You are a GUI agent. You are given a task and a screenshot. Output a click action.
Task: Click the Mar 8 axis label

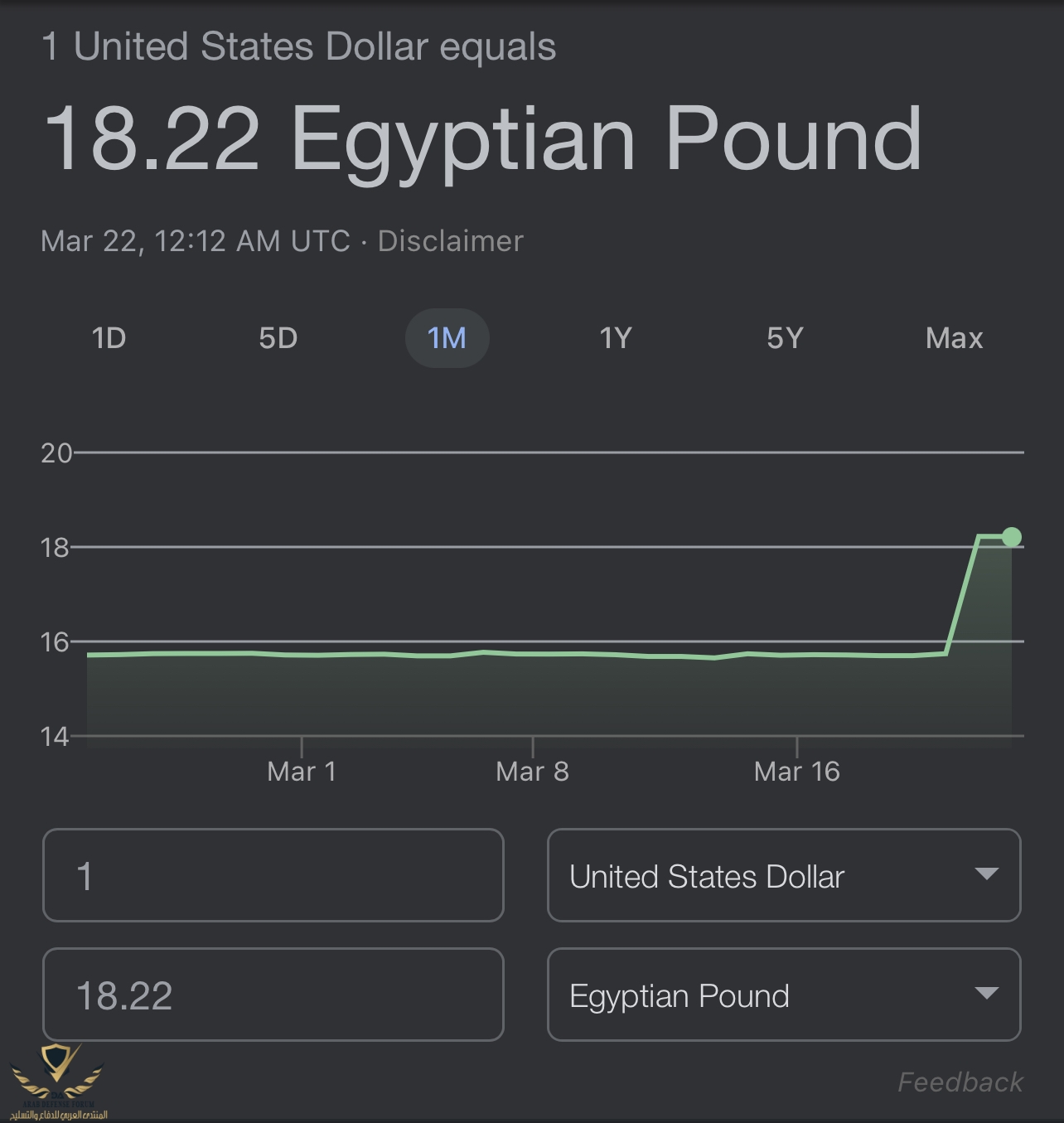(532, 772)
